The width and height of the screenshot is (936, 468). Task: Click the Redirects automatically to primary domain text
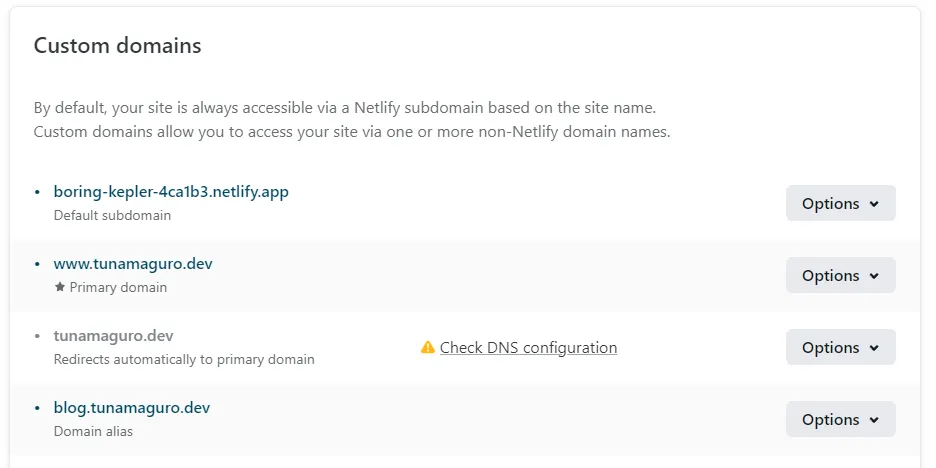point(184,359)
